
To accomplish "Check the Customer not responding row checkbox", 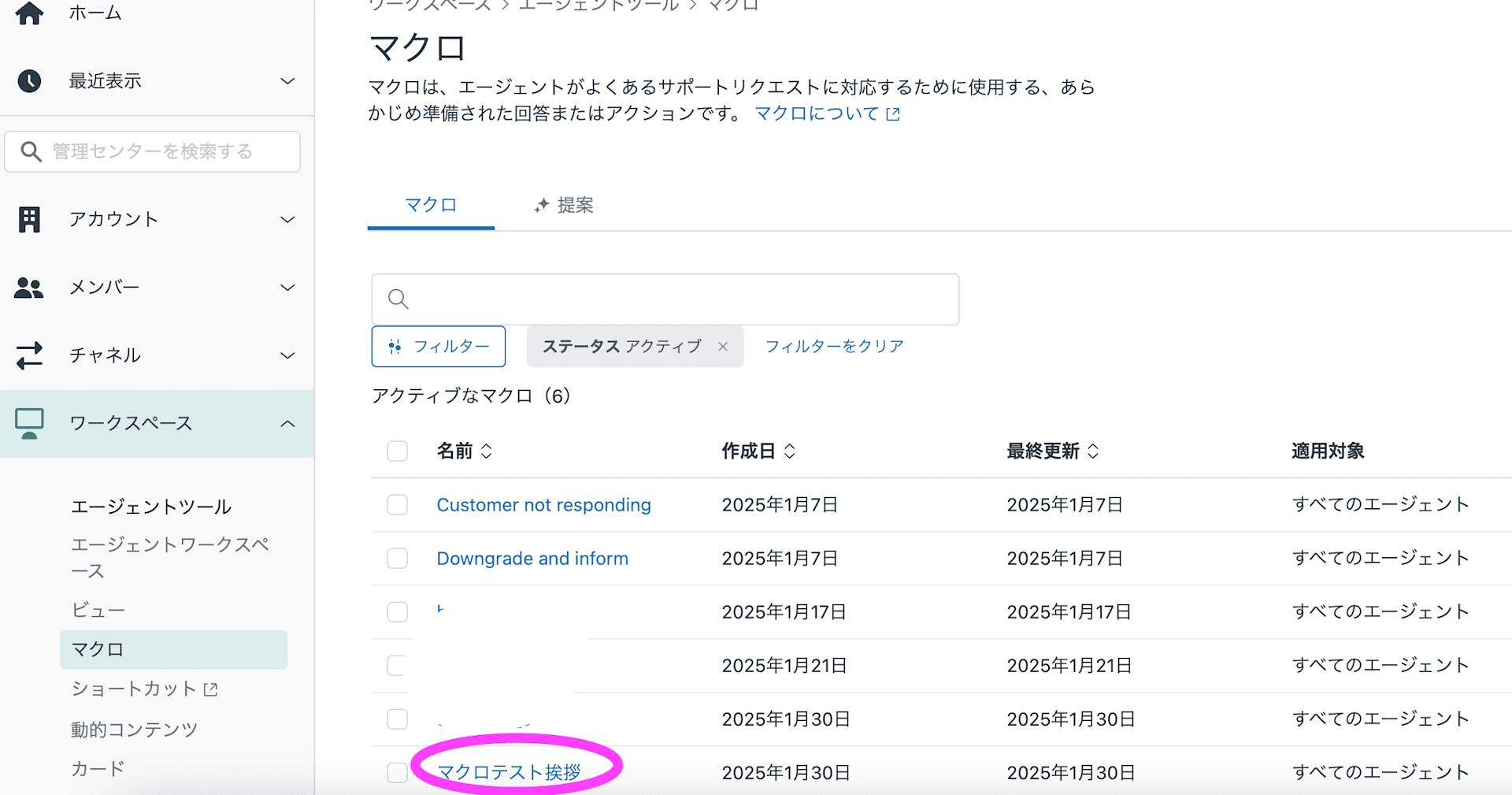I will coord(398,505).
